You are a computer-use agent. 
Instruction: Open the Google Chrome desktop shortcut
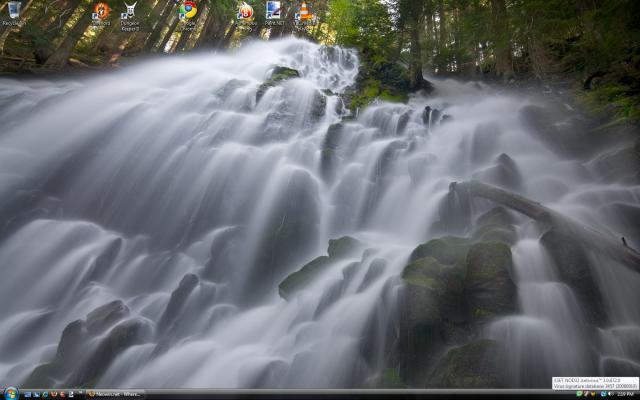pos(188,14)
